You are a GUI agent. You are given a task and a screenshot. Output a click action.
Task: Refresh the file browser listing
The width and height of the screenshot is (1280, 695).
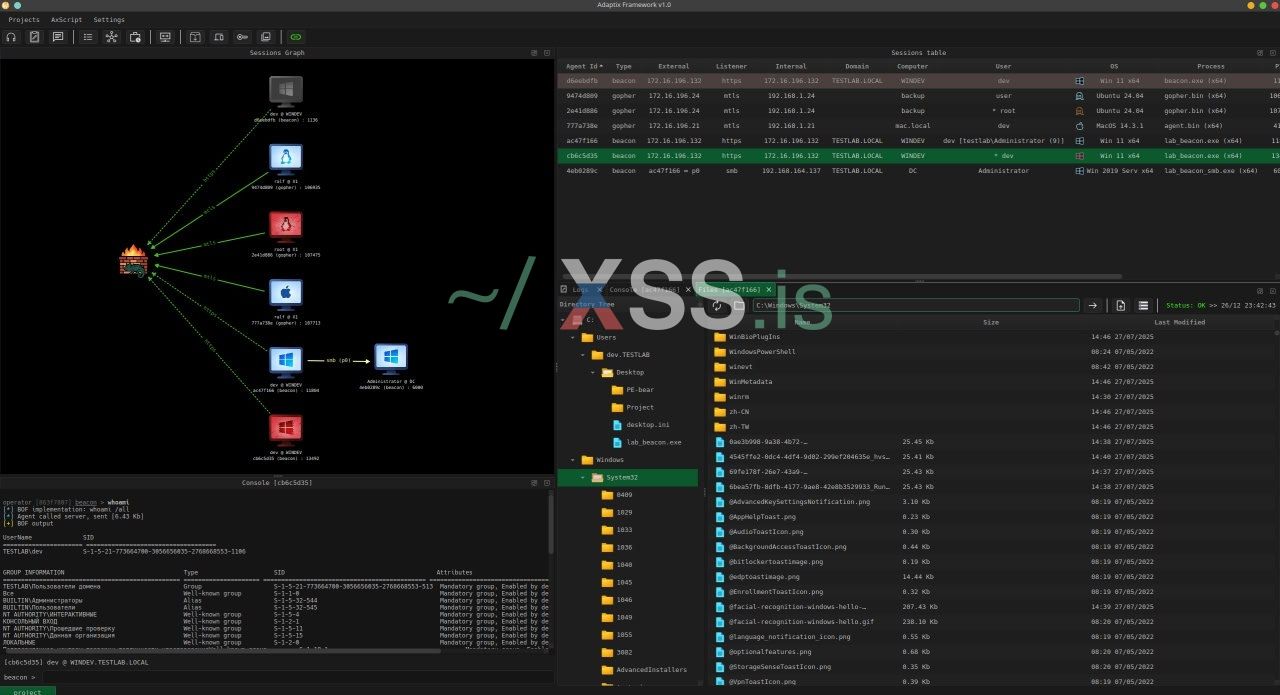pyautogui.click(x=717, y=305)
